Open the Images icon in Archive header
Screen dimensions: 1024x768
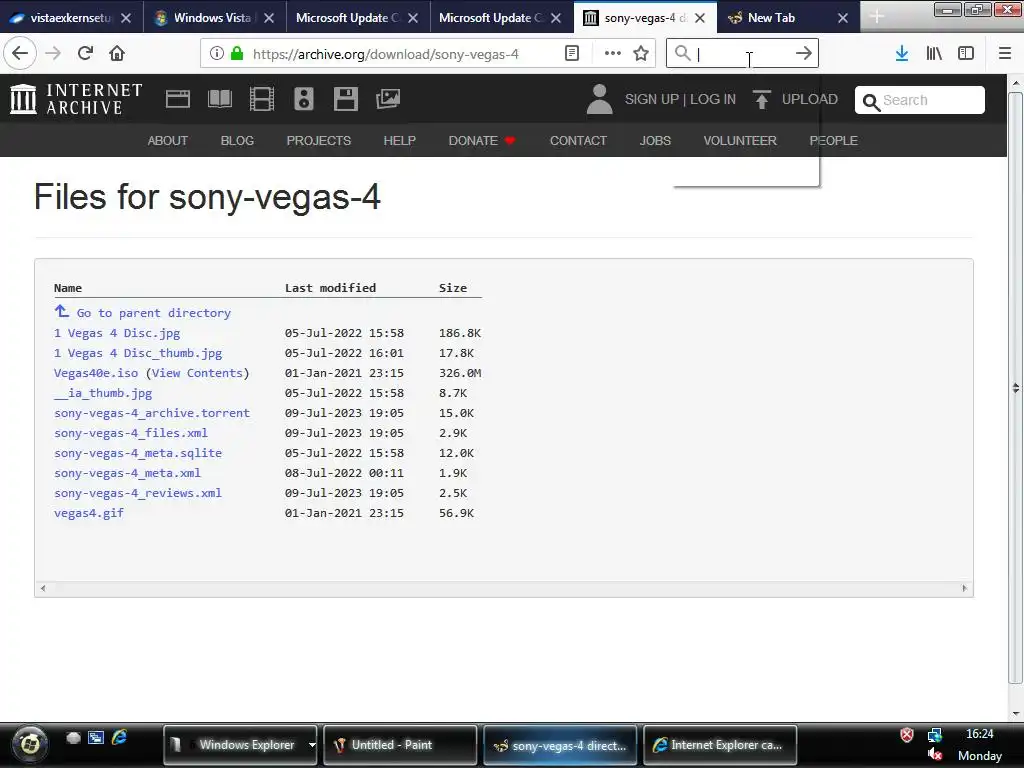tap(388, 99)
